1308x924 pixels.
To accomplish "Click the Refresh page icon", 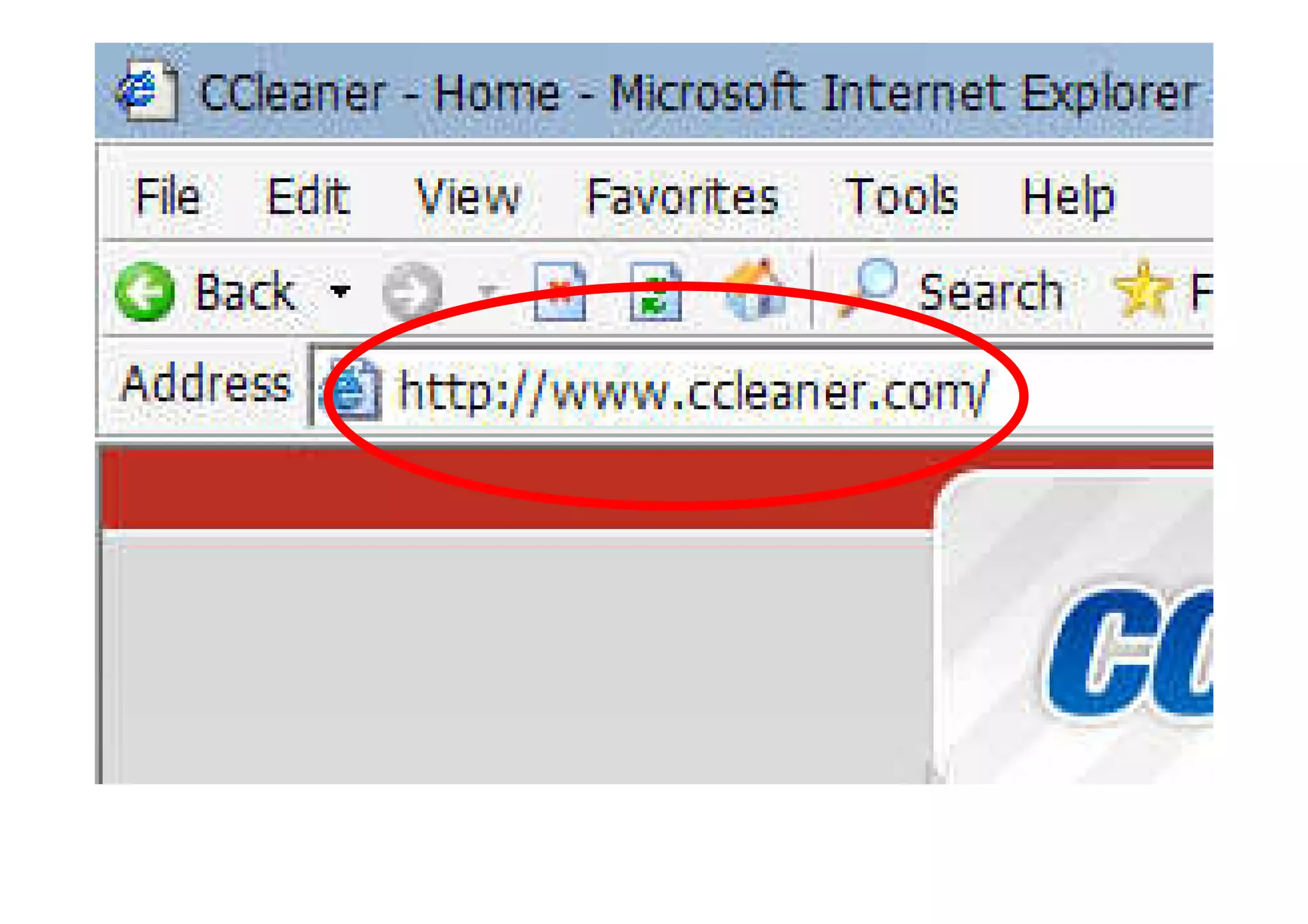I will click(656, 291).
